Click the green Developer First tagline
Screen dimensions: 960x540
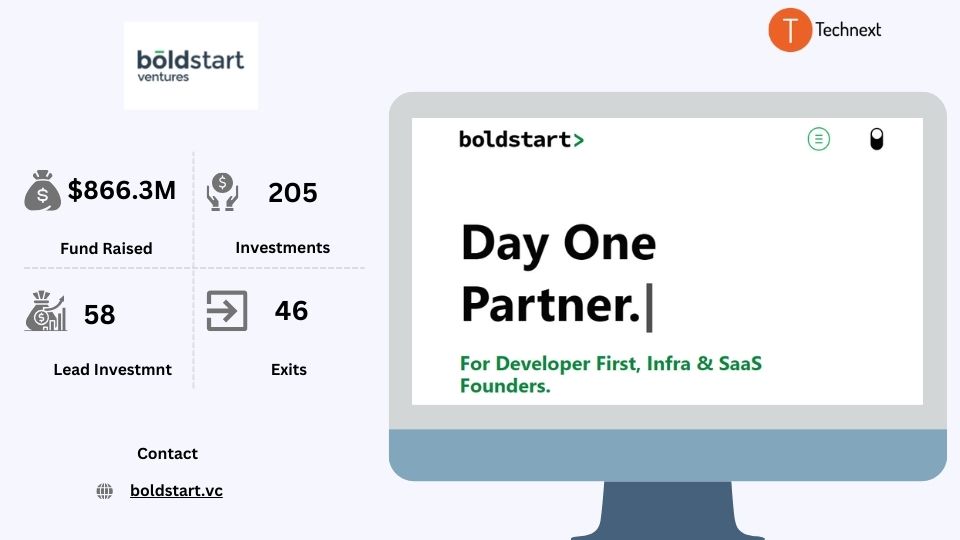click(611, 374)
